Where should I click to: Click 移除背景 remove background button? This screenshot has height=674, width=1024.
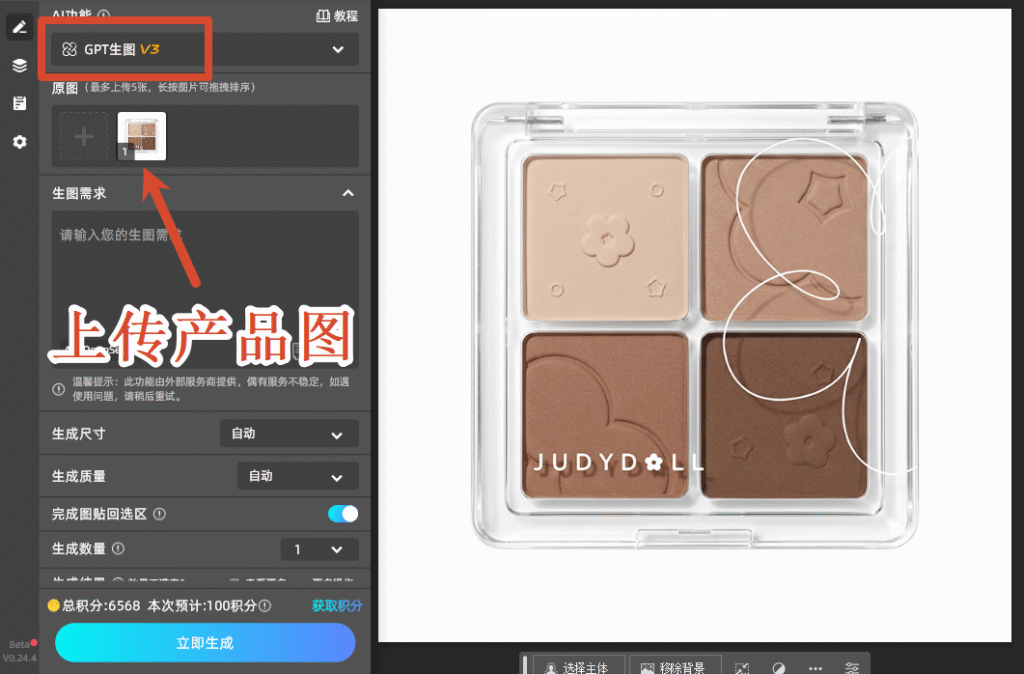tap(675, 666)
